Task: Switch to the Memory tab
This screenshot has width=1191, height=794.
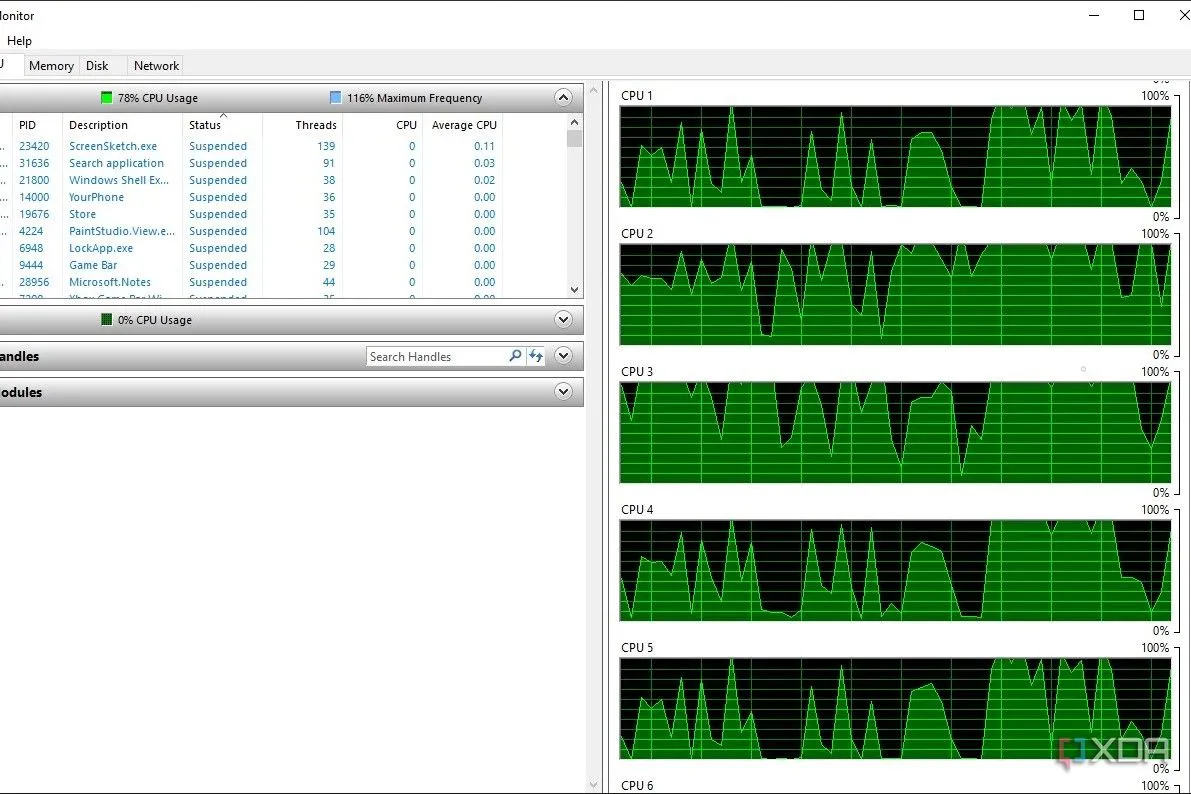Action: [x=51, y=66]
